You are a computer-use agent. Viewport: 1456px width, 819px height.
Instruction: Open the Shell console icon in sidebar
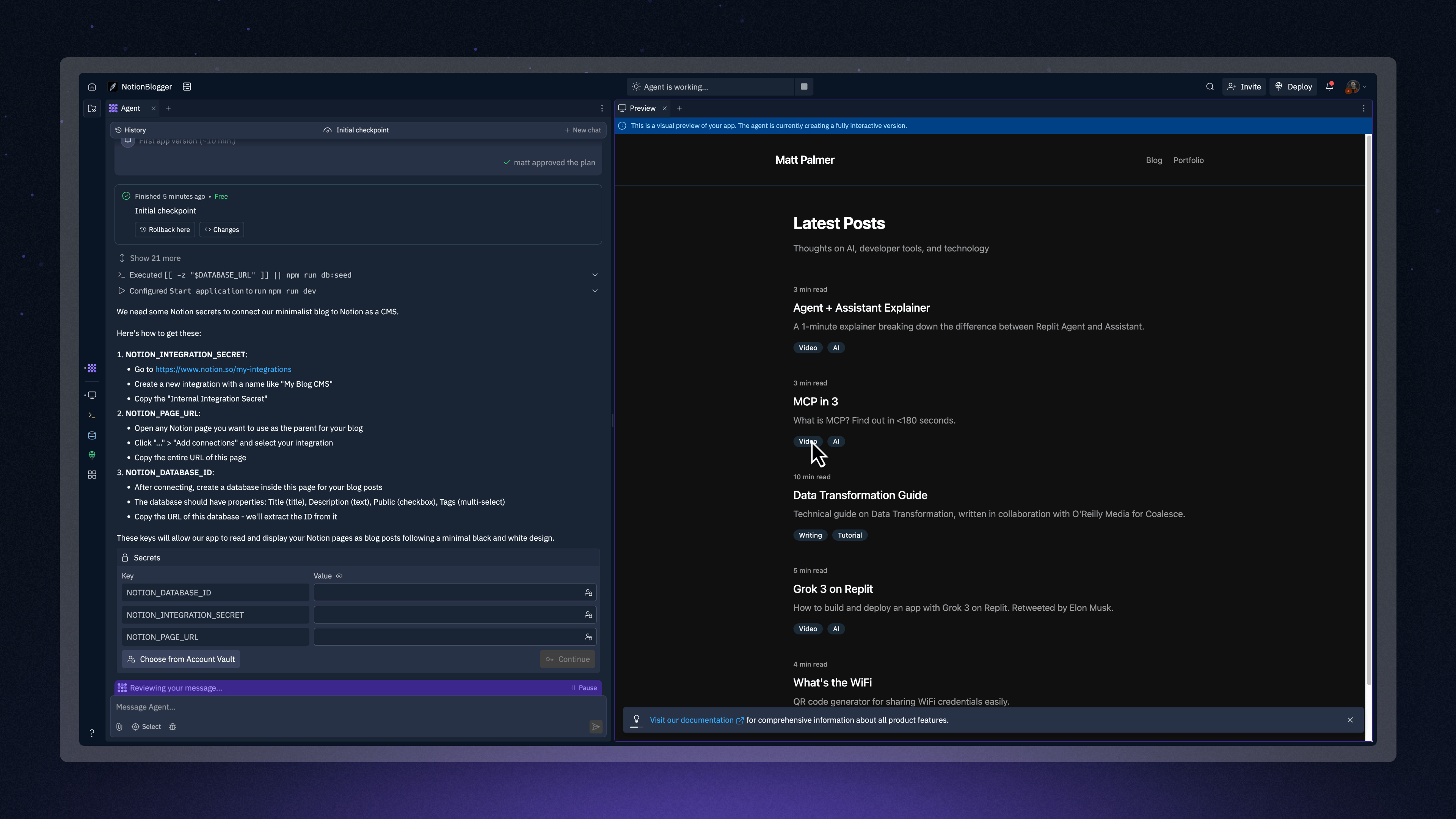(92, 416)
